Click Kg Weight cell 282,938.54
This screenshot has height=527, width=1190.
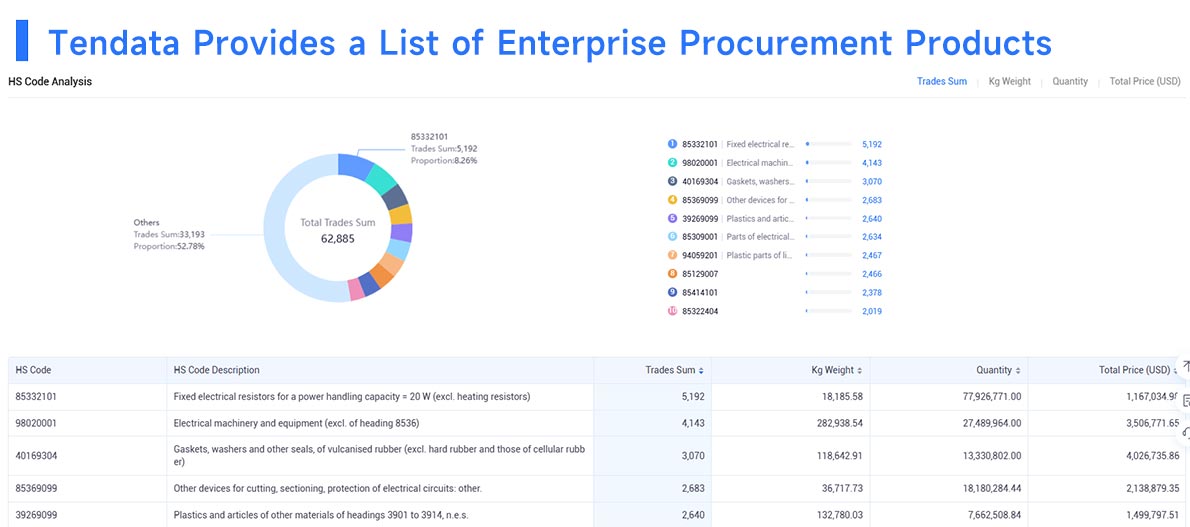[x=838, y=423]
